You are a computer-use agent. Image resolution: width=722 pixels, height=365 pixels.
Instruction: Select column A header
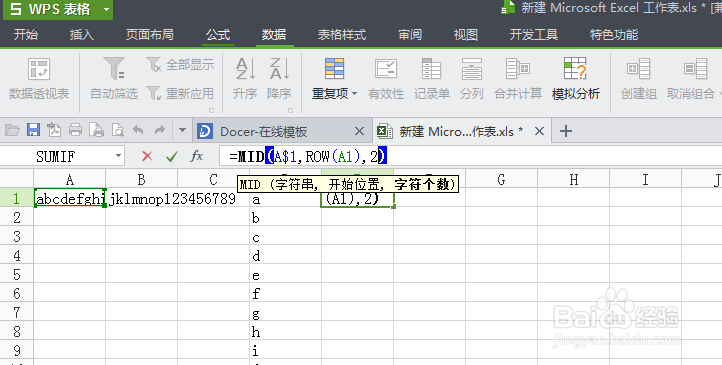pos(70,180)
